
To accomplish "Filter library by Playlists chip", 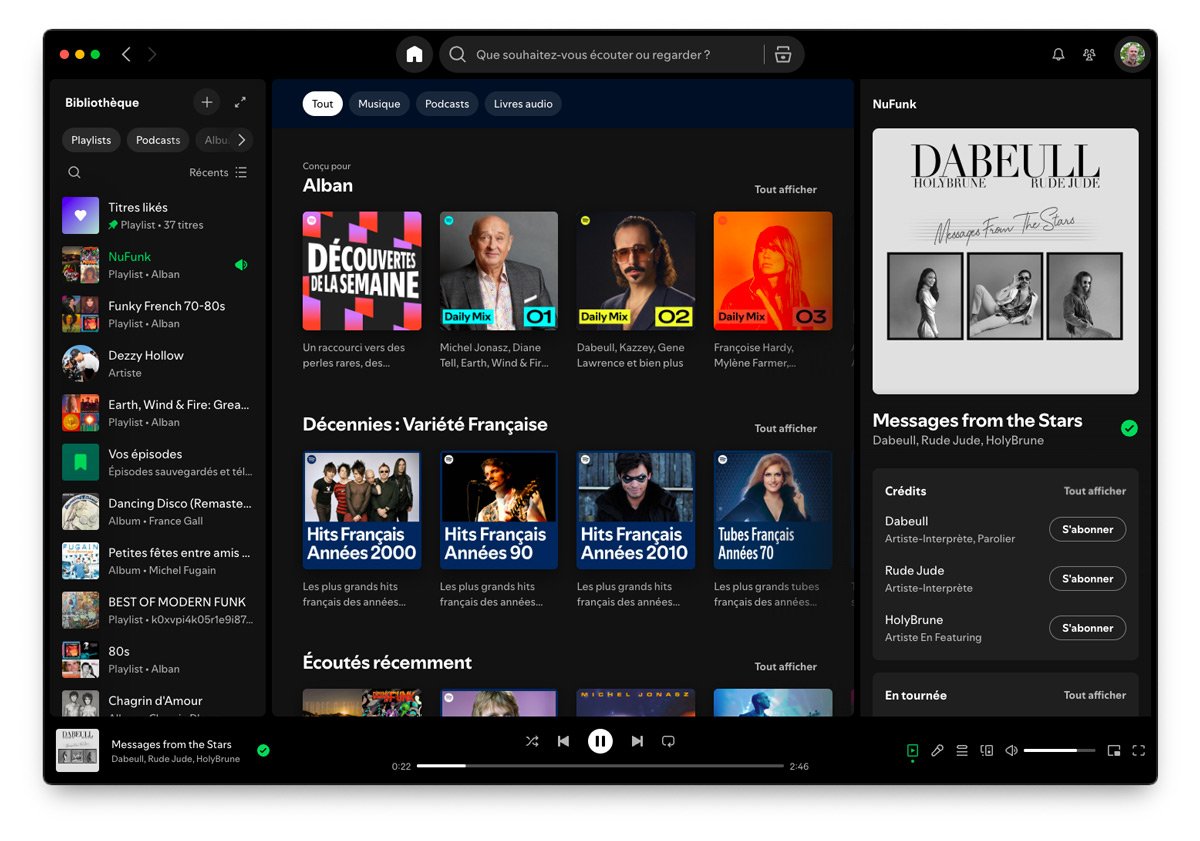I will (x=91, y=140).
